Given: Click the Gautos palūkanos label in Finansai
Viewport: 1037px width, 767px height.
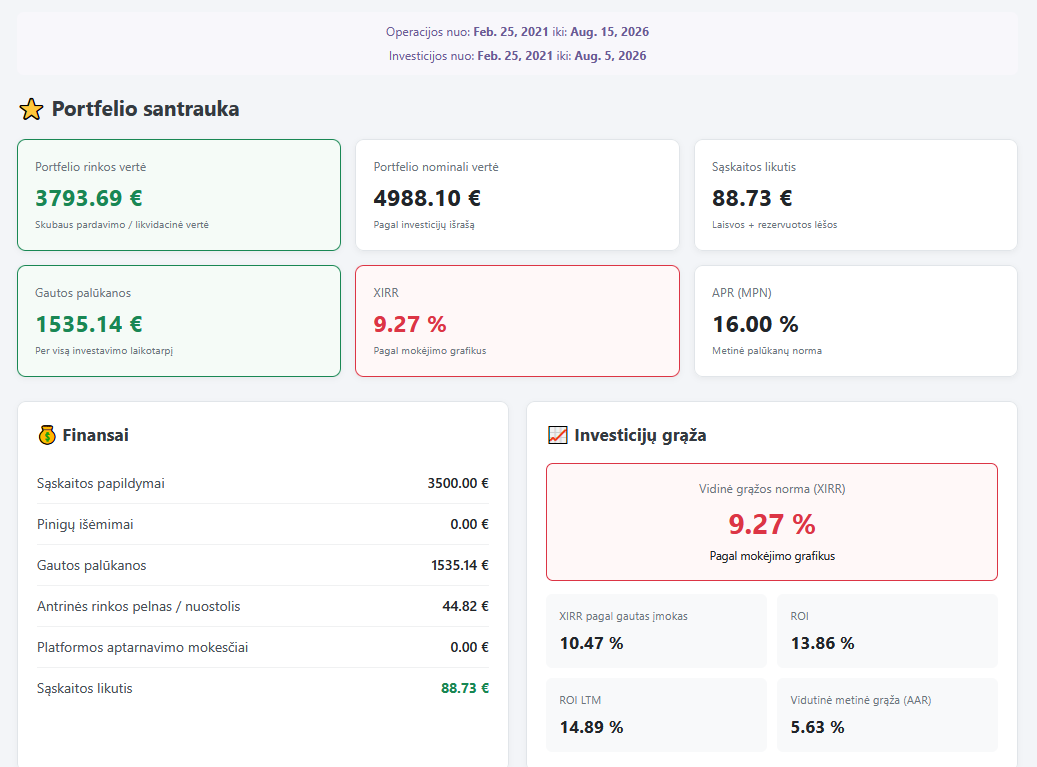Looking at the screenshot, I should pos(91,565).
